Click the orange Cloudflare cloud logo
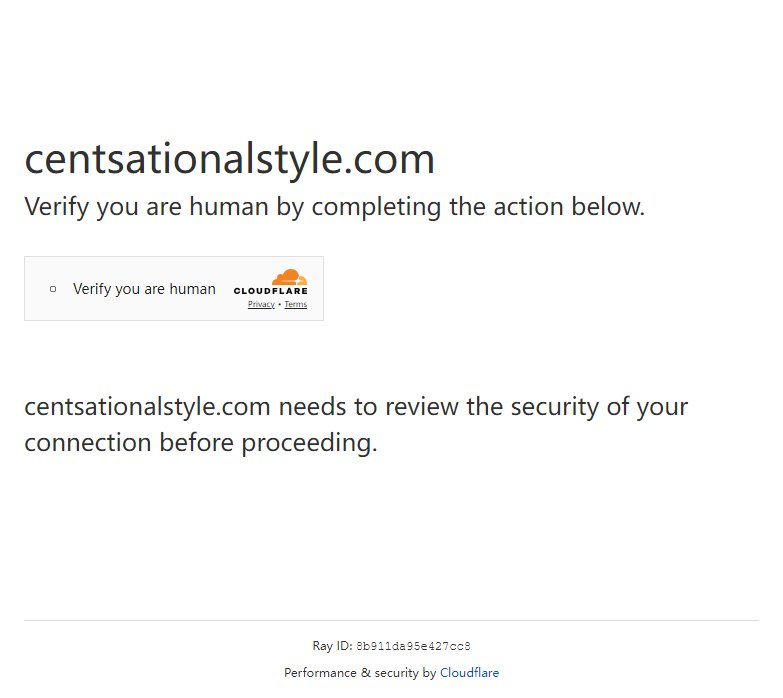Viewport: 783px width, 698px height. pos(290,277)
